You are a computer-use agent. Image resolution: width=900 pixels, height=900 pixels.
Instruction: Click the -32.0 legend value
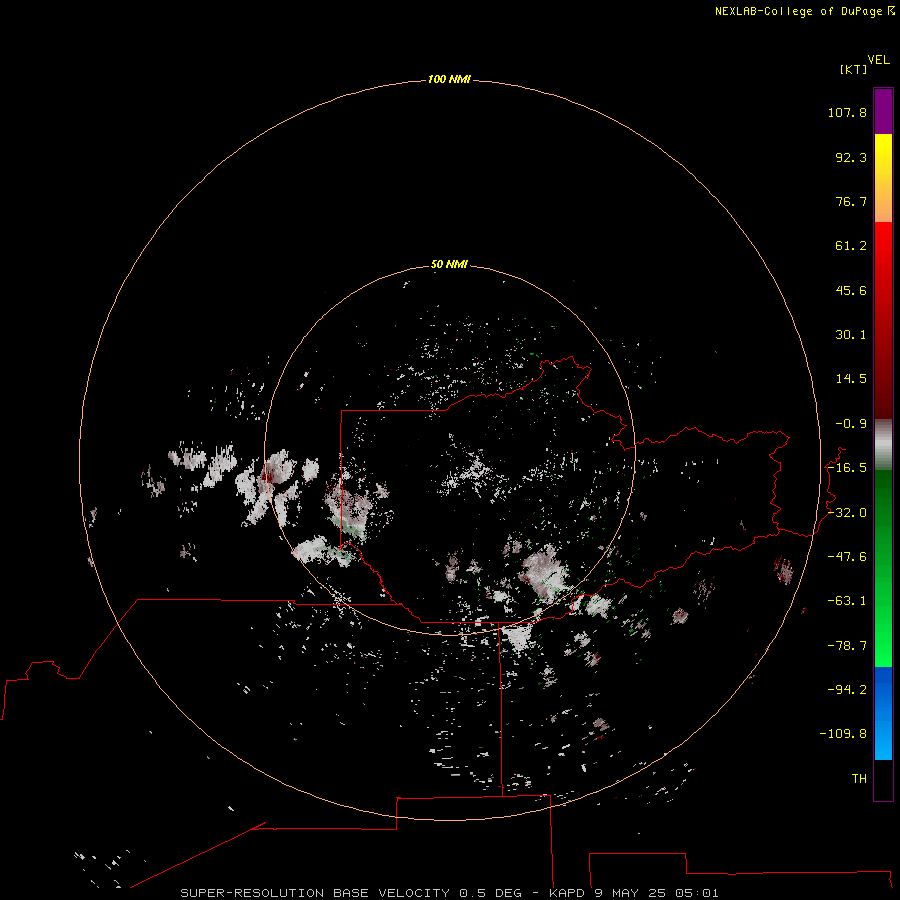847,513
